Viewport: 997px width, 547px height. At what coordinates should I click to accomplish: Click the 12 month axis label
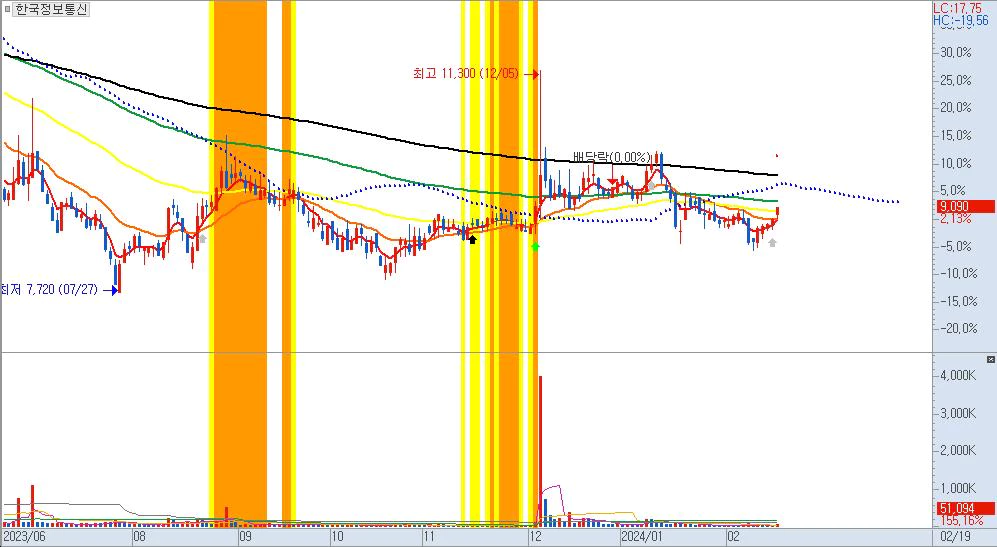(x=535, y=537)
